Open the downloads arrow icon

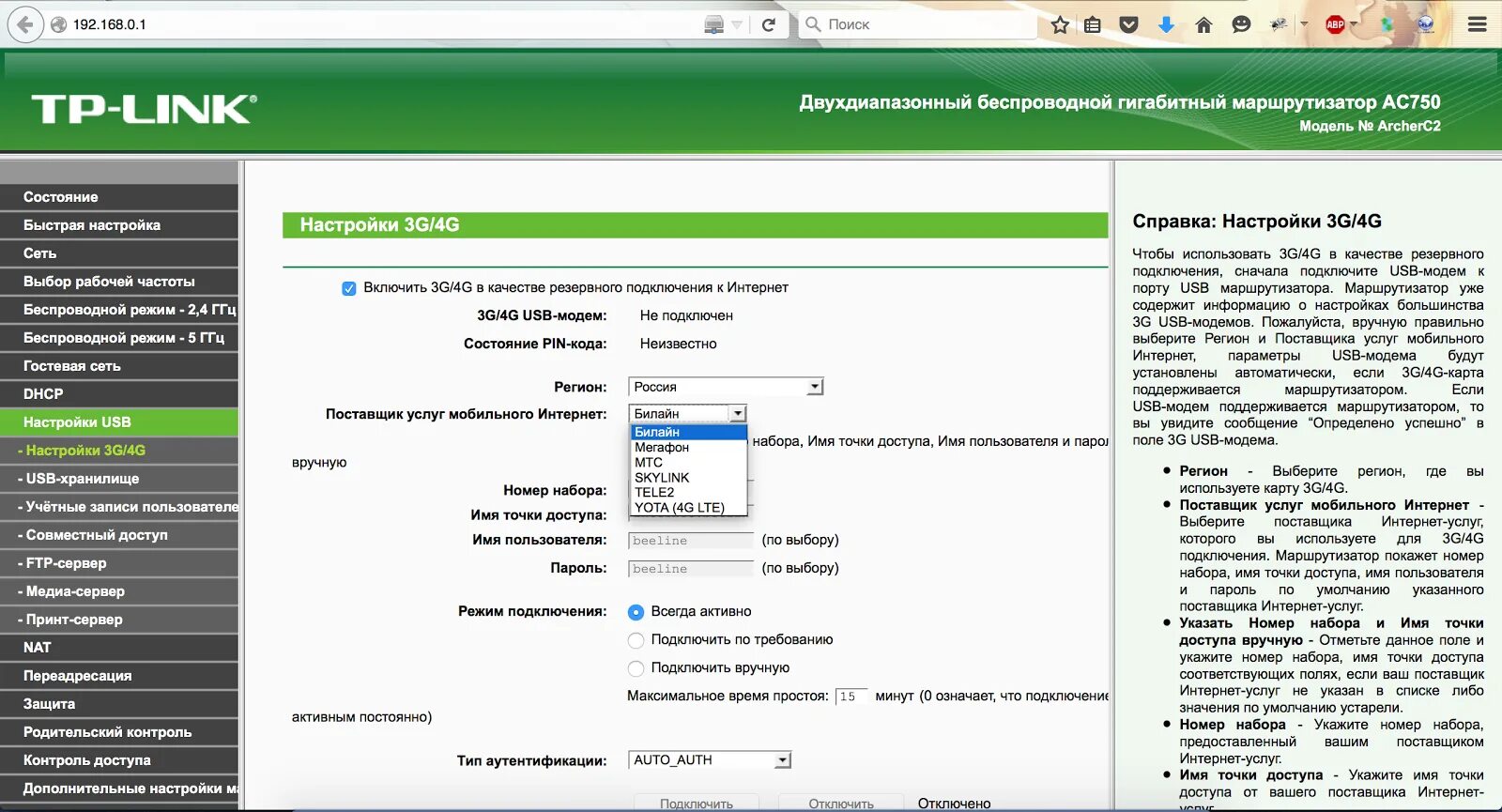pyautogui.click(x=1166, y=24)
